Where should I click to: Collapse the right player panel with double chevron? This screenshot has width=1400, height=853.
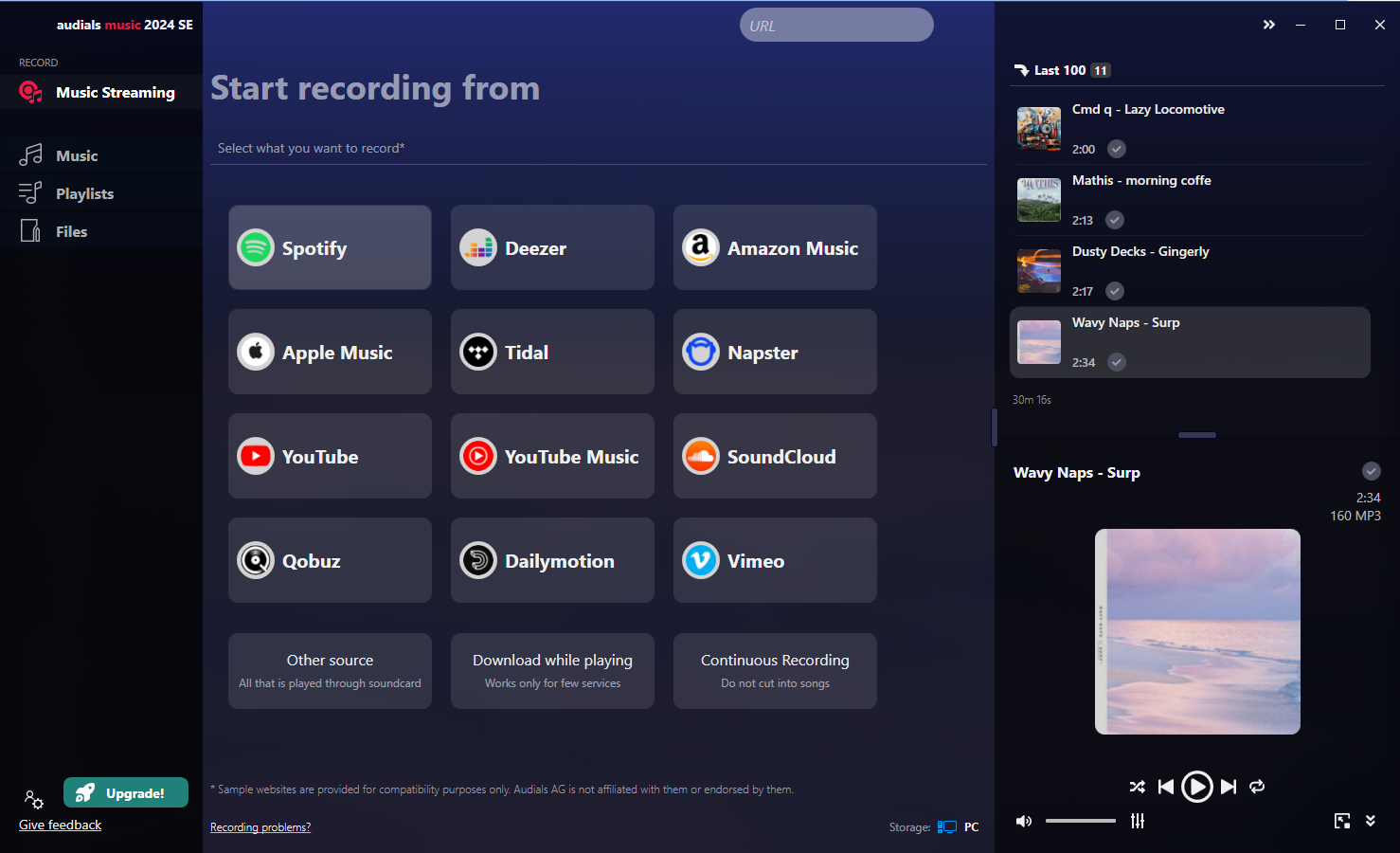[1269, 25]
